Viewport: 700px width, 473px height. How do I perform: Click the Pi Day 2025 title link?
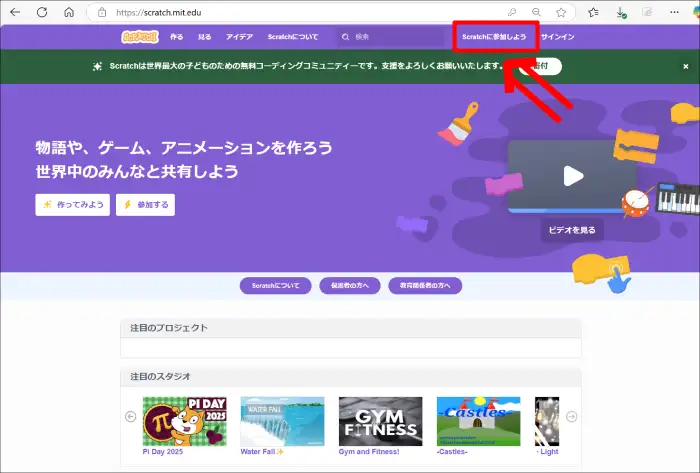[163, 452]
